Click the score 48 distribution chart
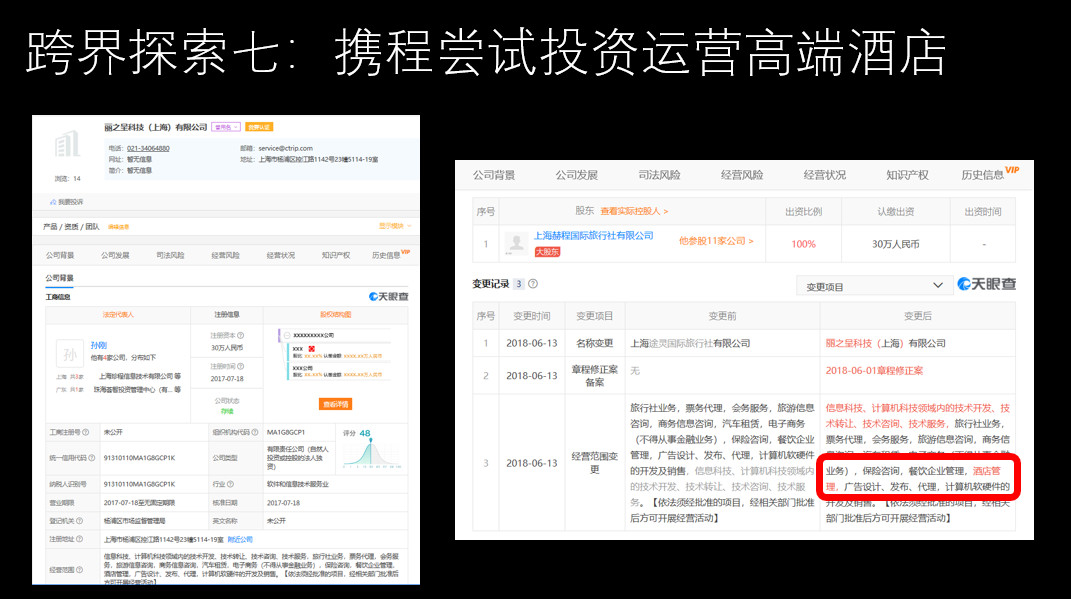Image resolution: width=1071 pixels, height=599 pixels. point(372,451)
